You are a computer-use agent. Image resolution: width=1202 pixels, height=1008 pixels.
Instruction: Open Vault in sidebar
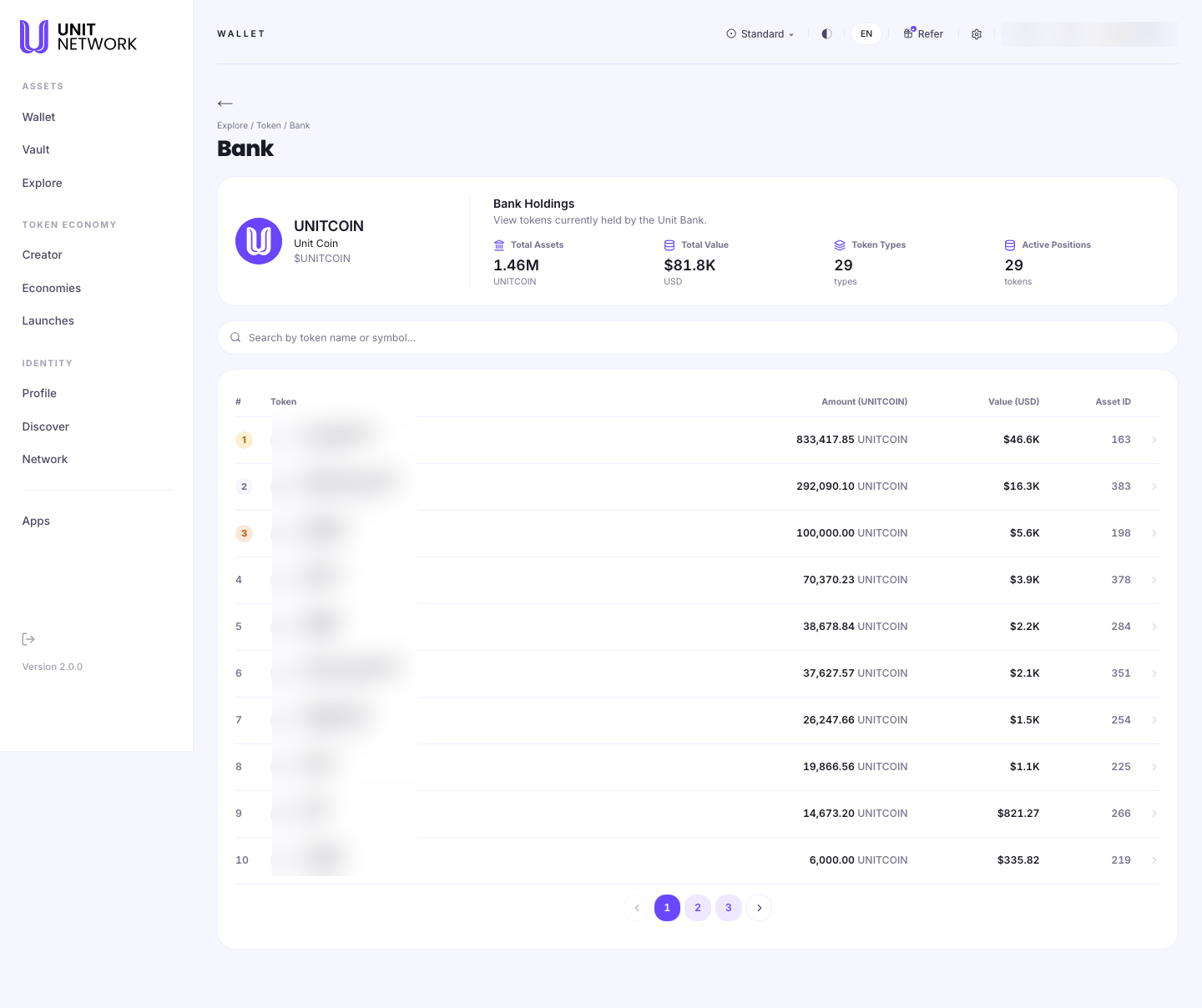pos(36,150)
